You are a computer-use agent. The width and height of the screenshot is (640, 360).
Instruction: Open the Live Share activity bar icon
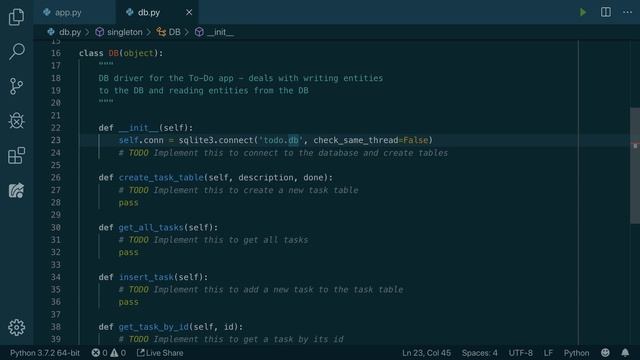16,190
